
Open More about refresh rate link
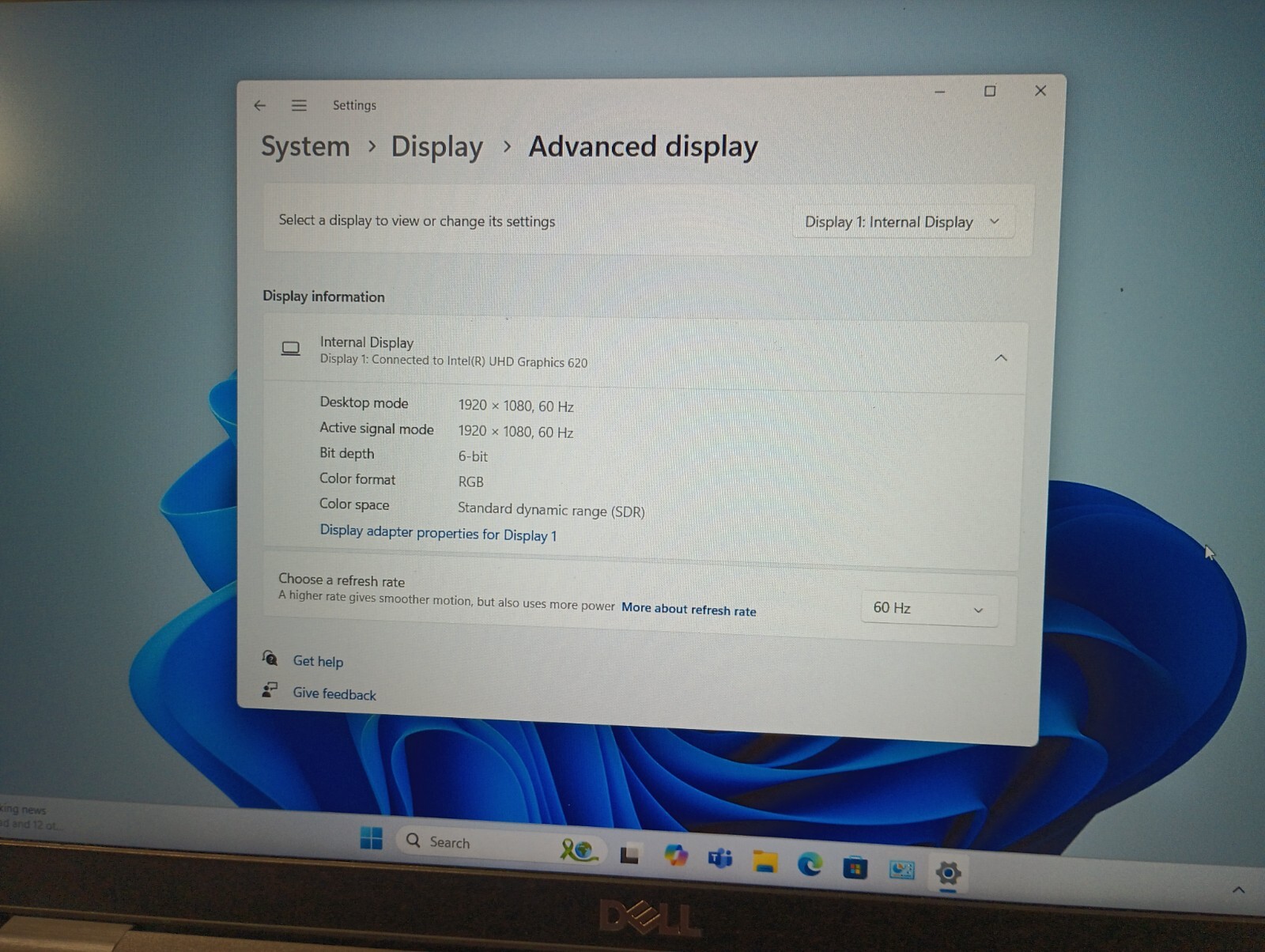pyautogui.click(x=689, y=609)
